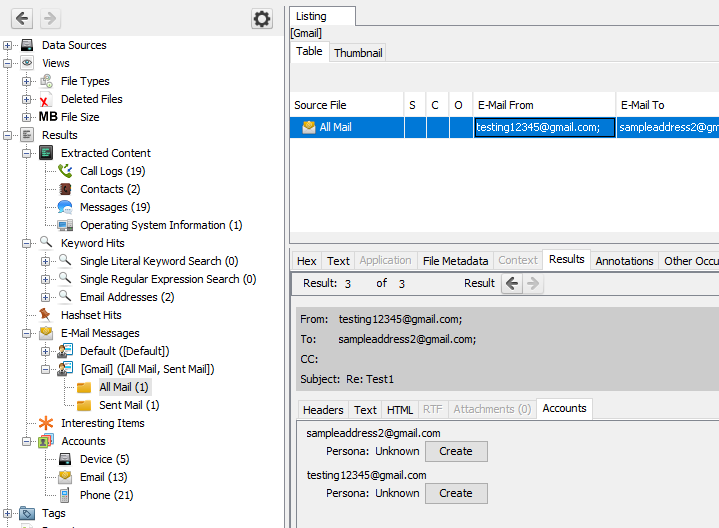Expand the File Types tree node

(x=27, y=81)
